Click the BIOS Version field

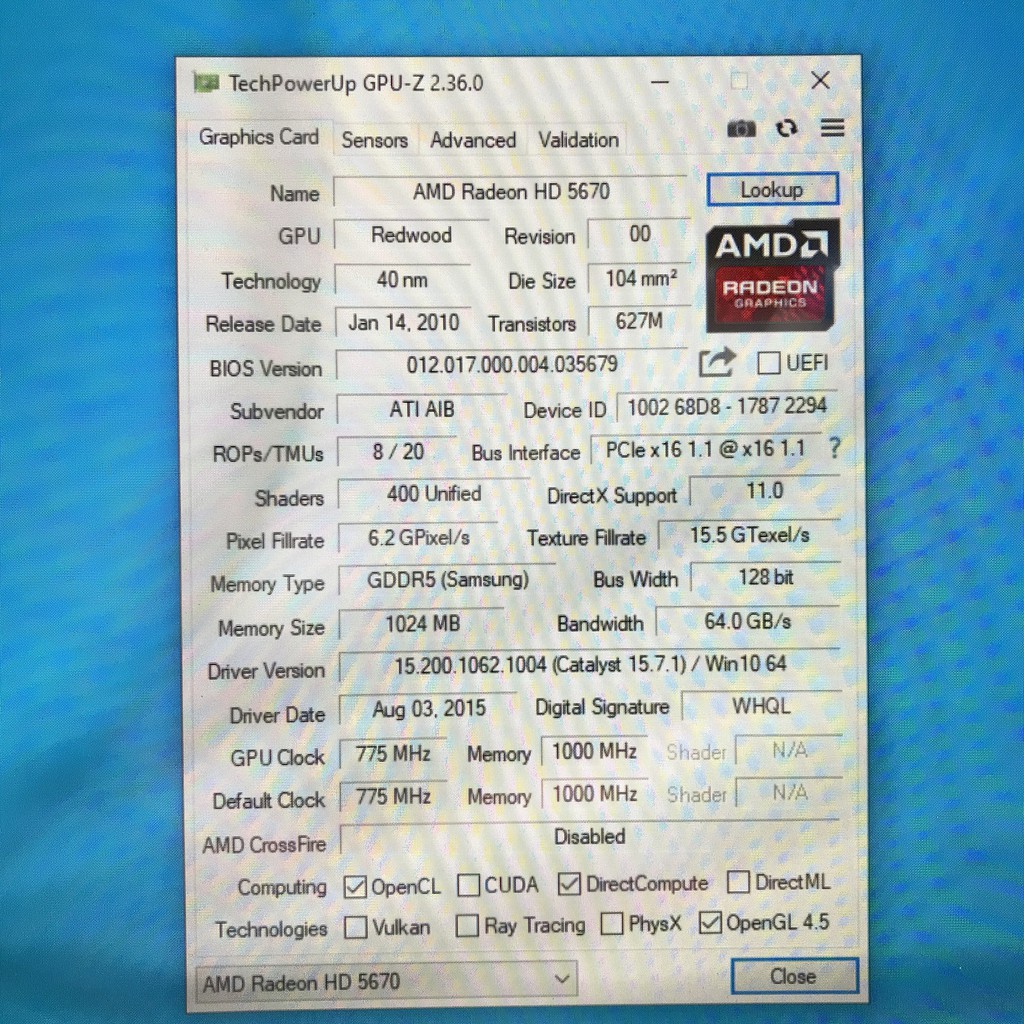(512, 364)
